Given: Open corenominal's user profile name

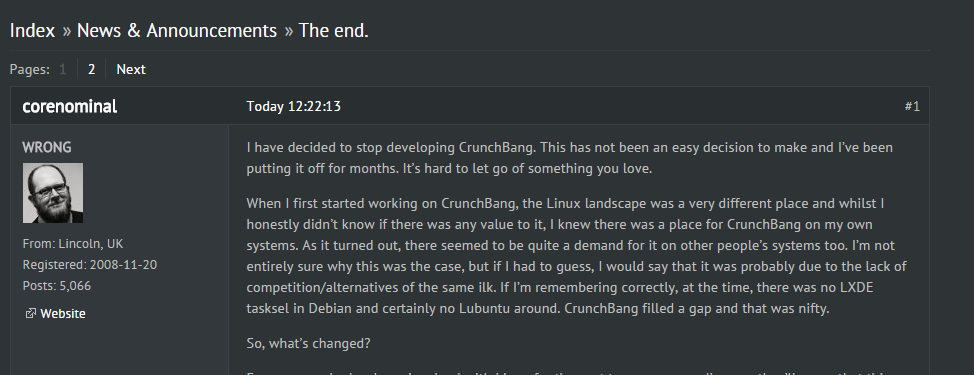Looking at the screenshot, I should pos(70,107).
